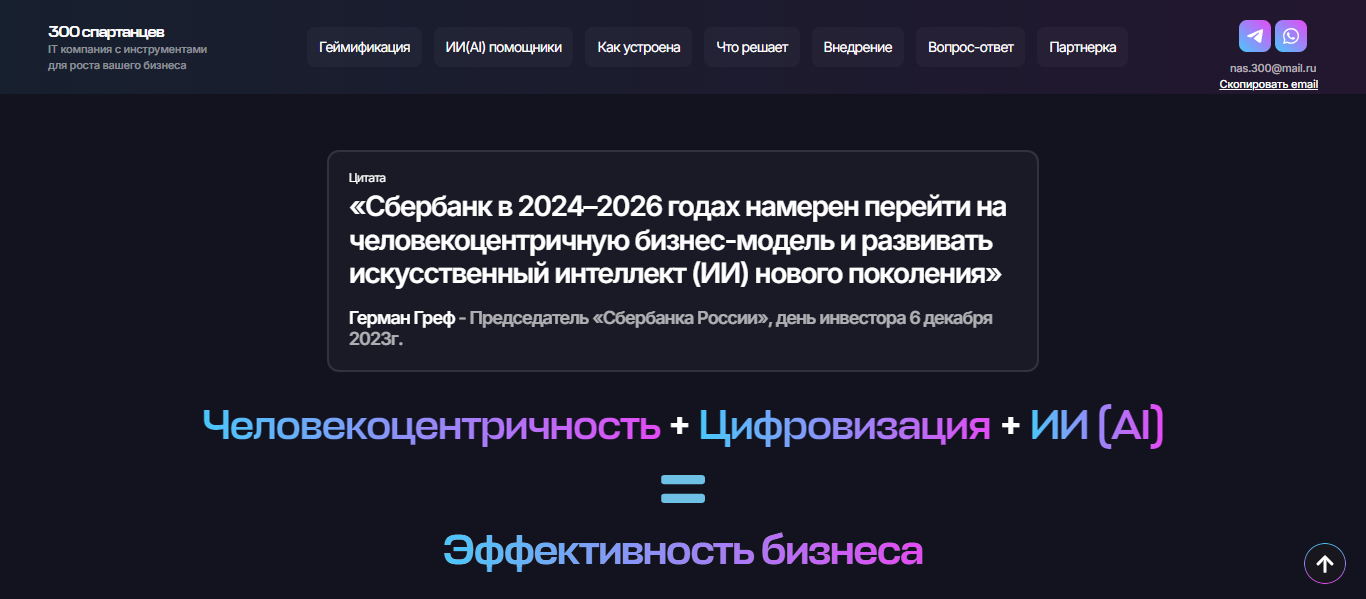Click the Сбербанк quote text
Viewport: 1366px width, 599px height.
tap(677, 240)
